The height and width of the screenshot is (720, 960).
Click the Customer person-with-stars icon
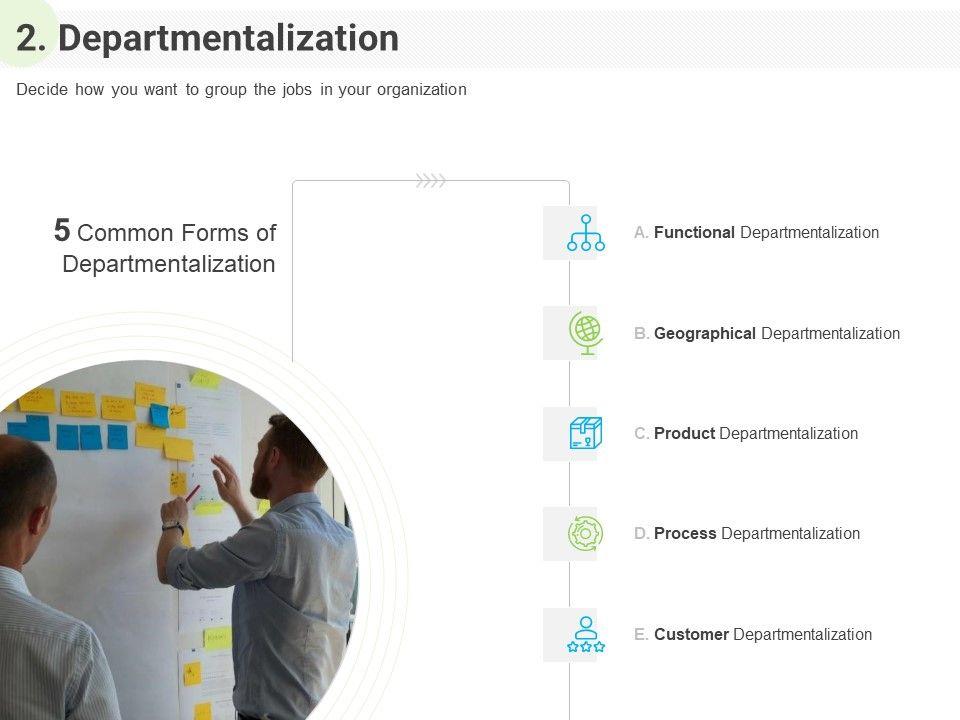click(x=586, y=634)
